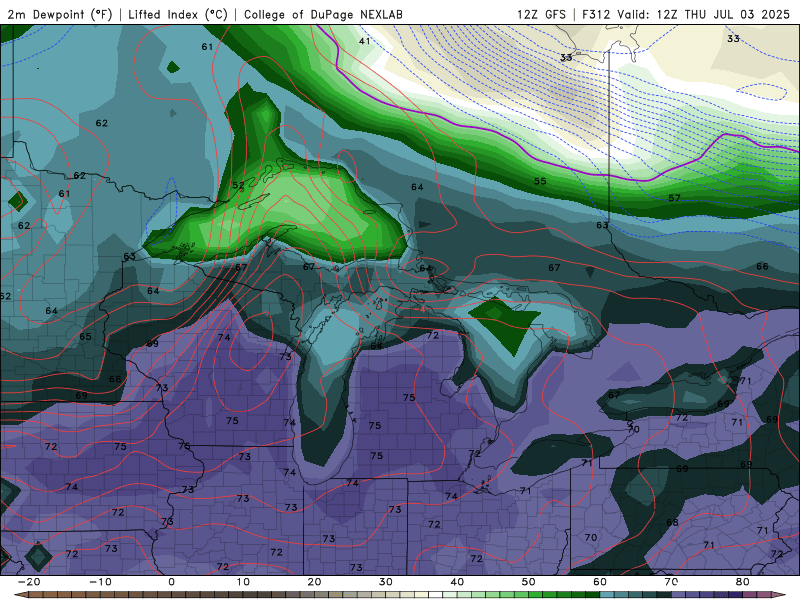Click the 20 tick label on the color scale
This screenshot has width=800, height=600.
point(314,582)
